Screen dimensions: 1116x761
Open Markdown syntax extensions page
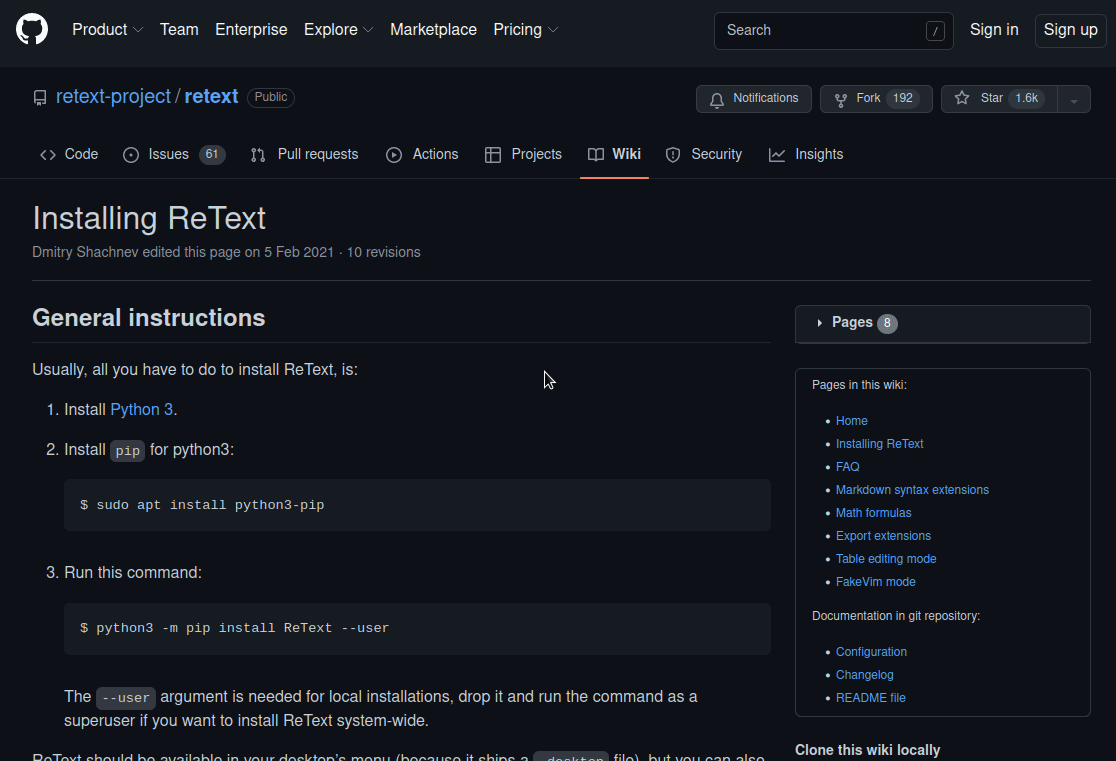[x=912, y=490]
